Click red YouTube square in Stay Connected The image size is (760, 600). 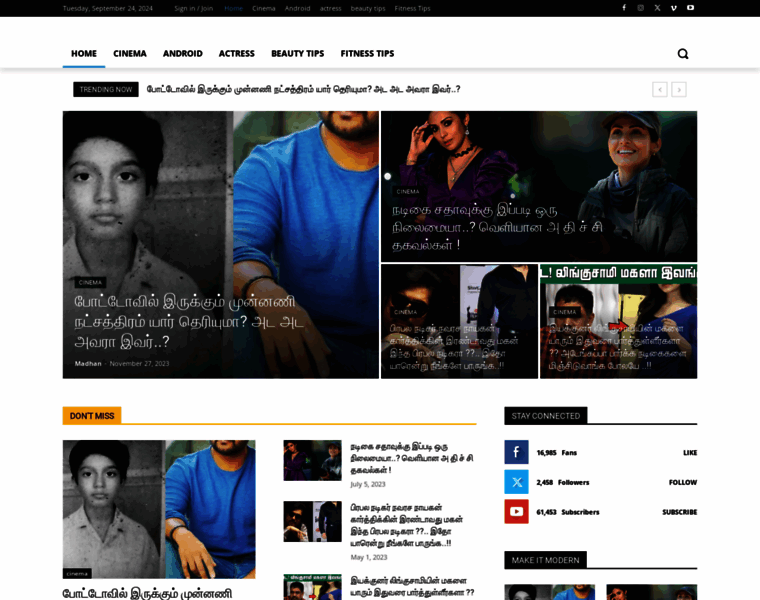point(516,512)
